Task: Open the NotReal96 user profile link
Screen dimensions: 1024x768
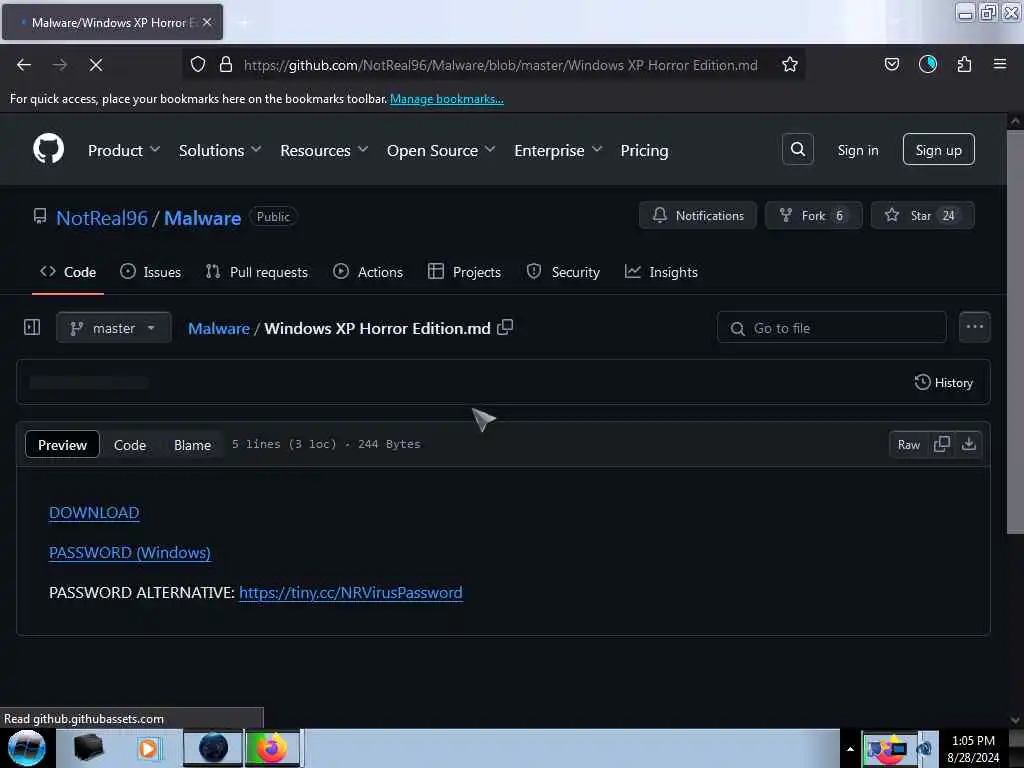Action: (x=102, y=217)
